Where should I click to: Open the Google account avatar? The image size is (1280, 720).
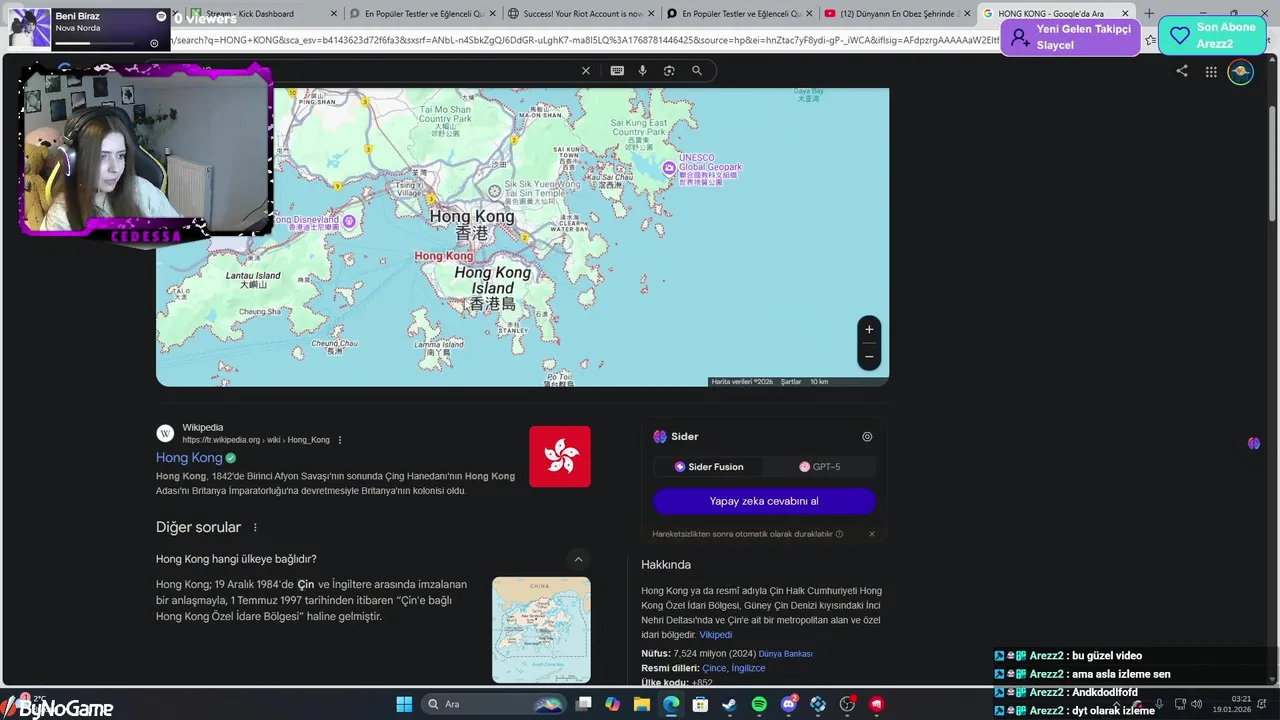[1240, 72]
